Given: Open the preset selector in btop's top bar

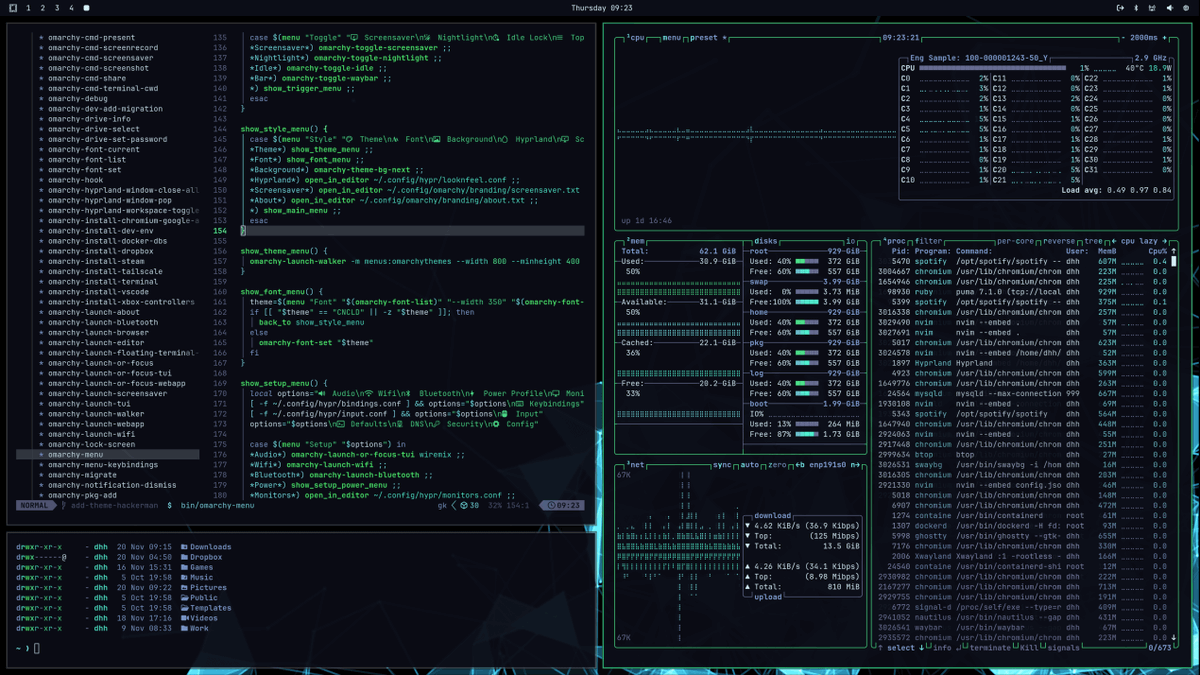Looking at the screenshot, I should [x=704, y=39].
